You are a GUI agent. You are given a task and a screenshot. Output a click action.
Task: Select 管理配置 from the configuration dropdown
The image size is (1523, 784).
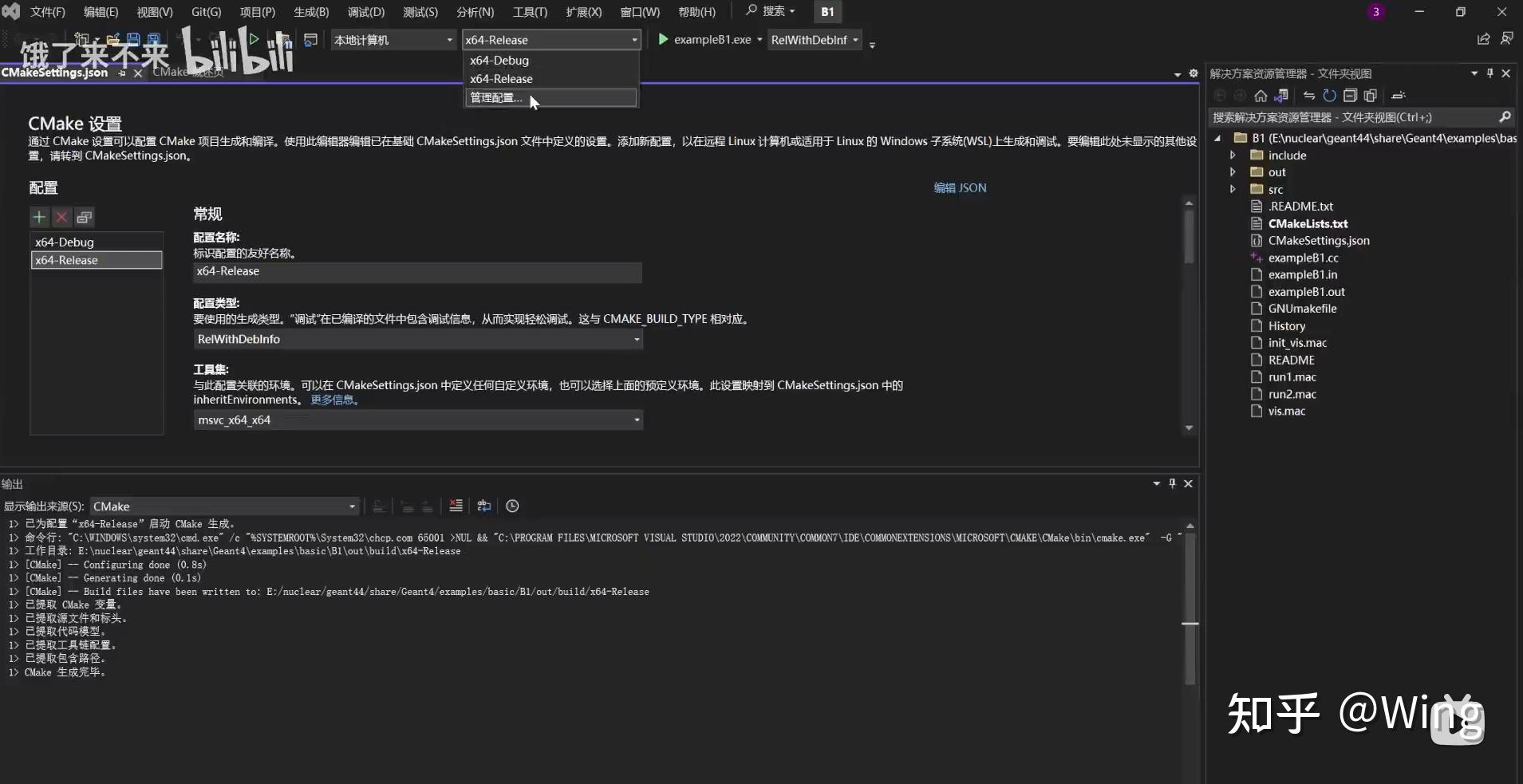495,97
